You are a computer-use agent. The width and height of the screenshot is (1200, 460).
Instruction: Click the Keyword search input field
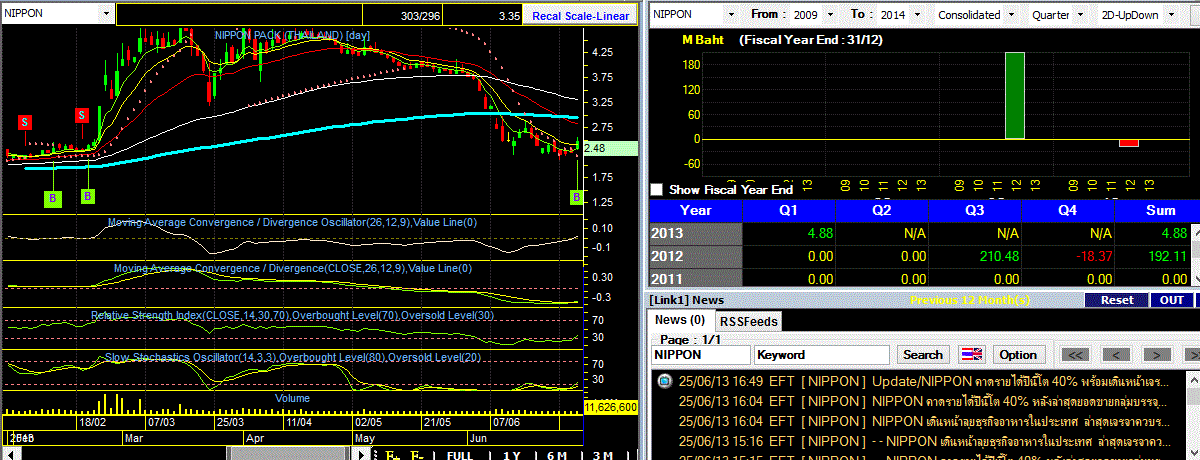point(821,354)
